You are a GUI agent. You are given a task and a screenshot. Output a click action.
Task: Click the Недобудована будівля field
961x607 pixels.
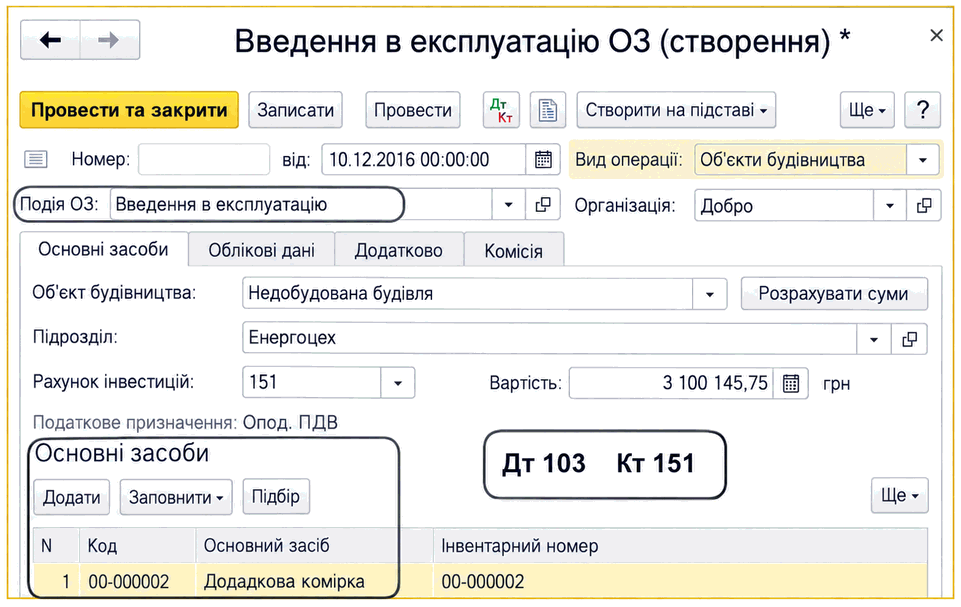(468, 294)
